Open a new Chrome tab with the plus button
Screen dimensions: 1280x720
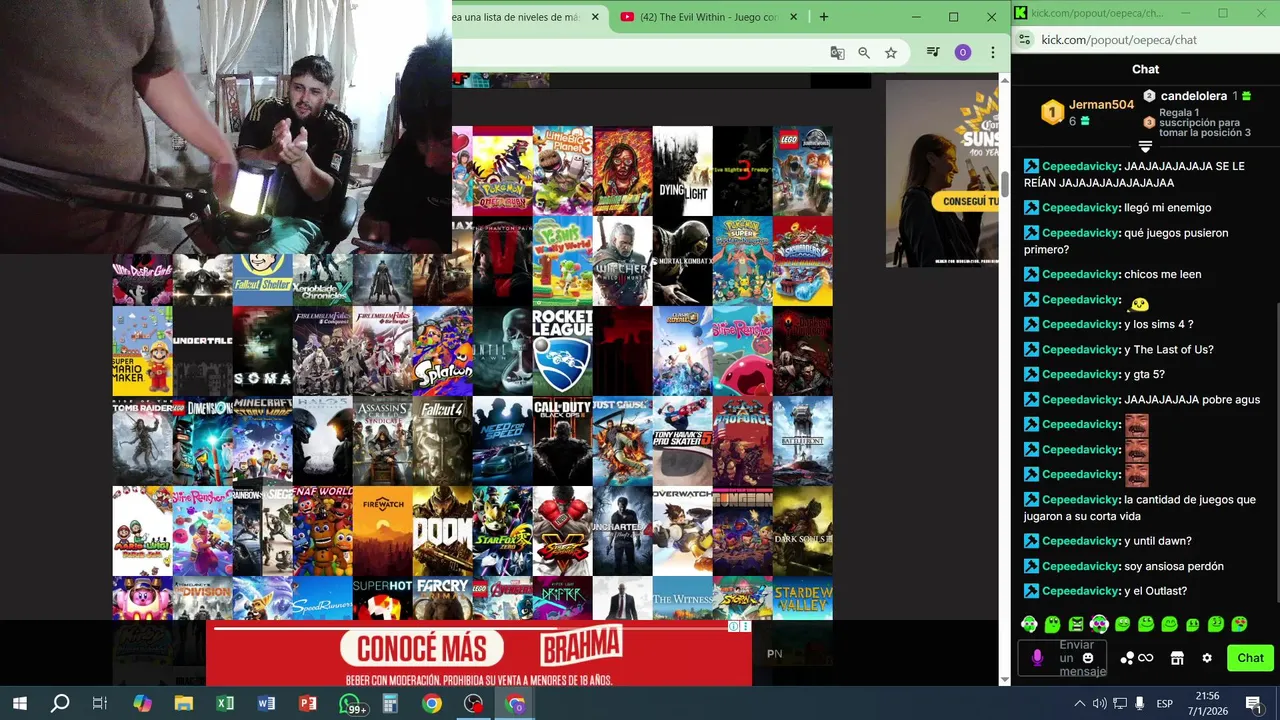824,17
